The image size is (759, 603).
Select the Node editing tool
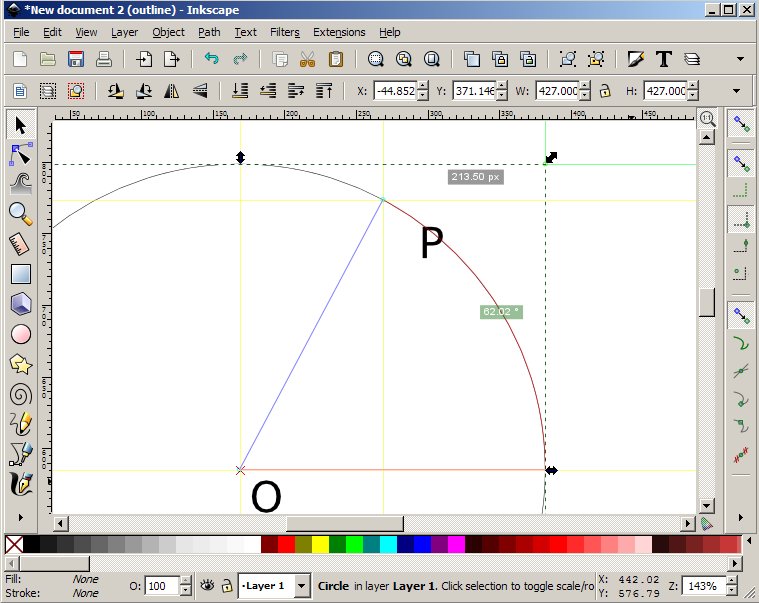[x=21, y=154]
